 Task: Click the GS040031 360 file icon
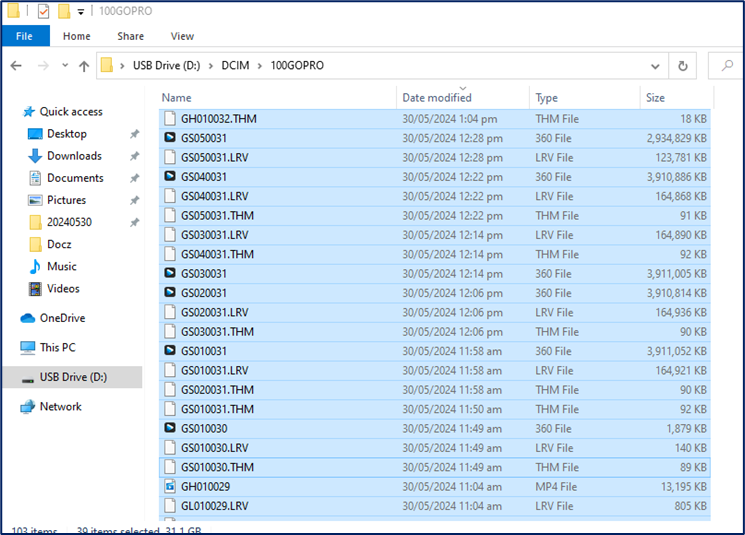(170, 176)
